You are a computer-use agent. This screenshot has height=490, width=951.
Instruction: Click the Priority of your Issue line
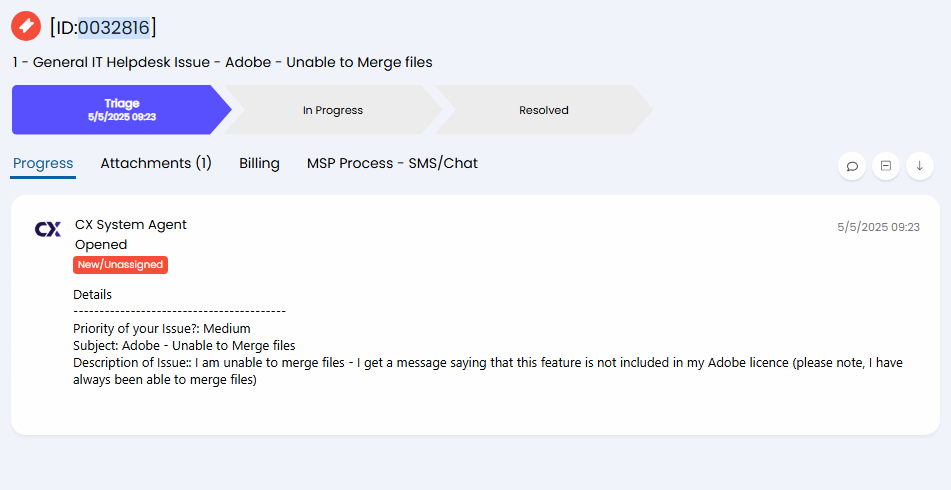[x=162, y=329]
